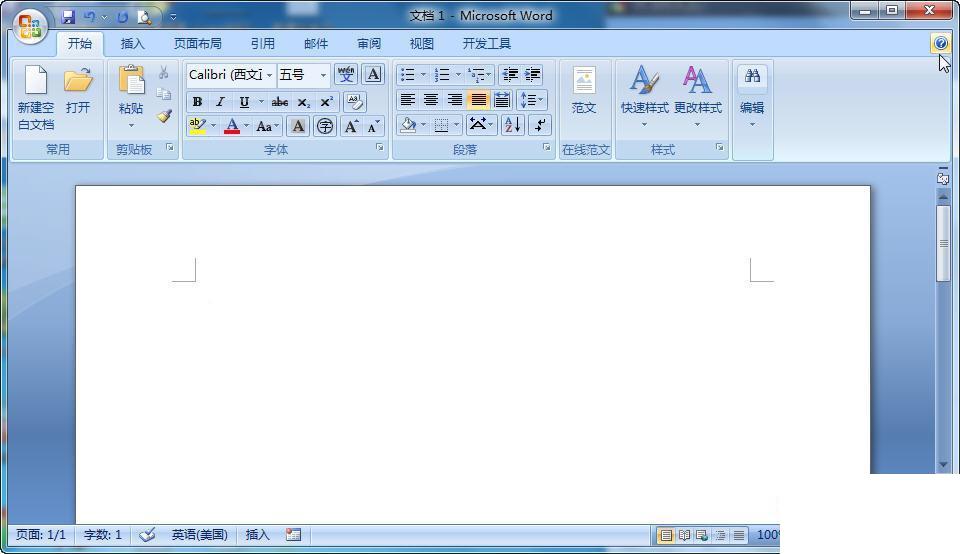Open bullet list style dropdown
The image size is (960, 554).
[423, 75]
